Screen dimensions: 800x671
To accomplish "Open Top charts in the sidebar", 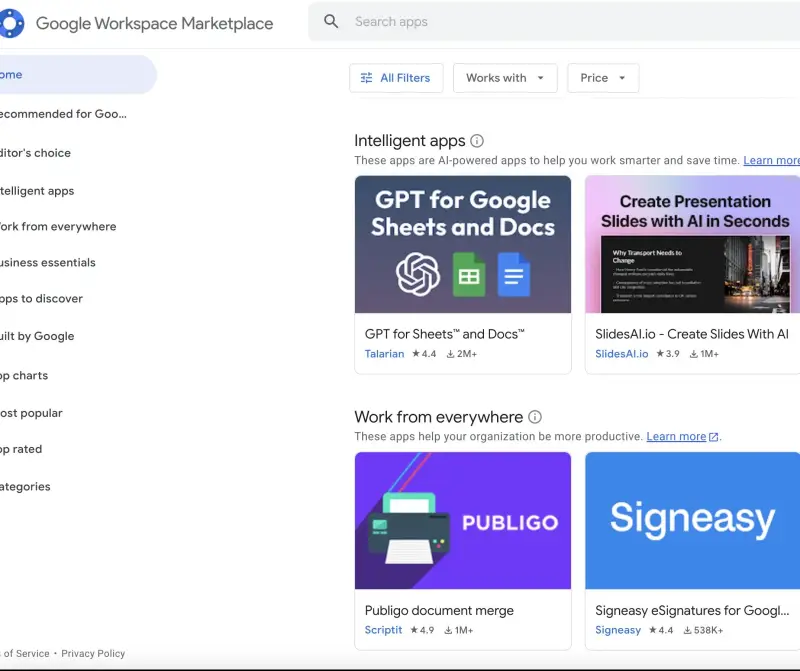I will click(x=24, y=376).
